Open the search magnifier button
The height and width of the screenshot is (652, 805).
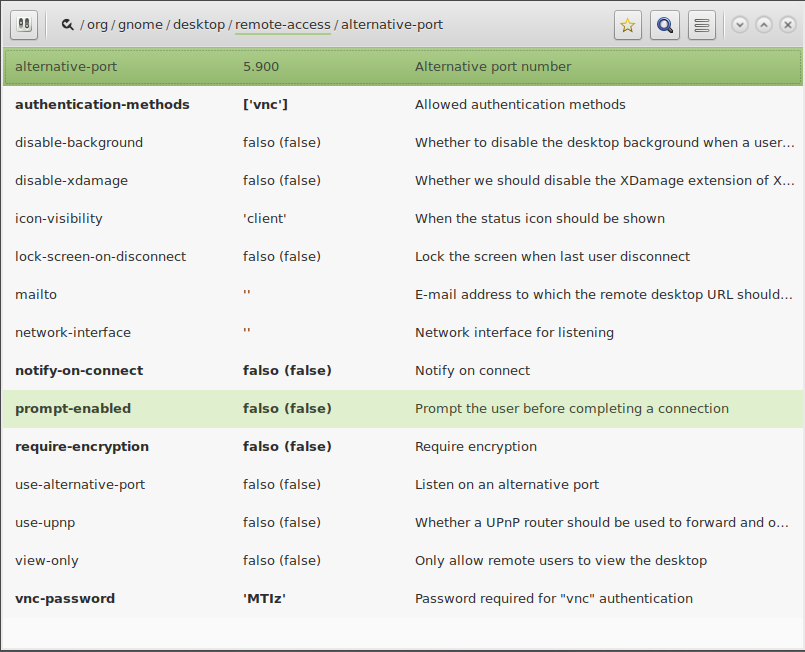tap(665, 25)
